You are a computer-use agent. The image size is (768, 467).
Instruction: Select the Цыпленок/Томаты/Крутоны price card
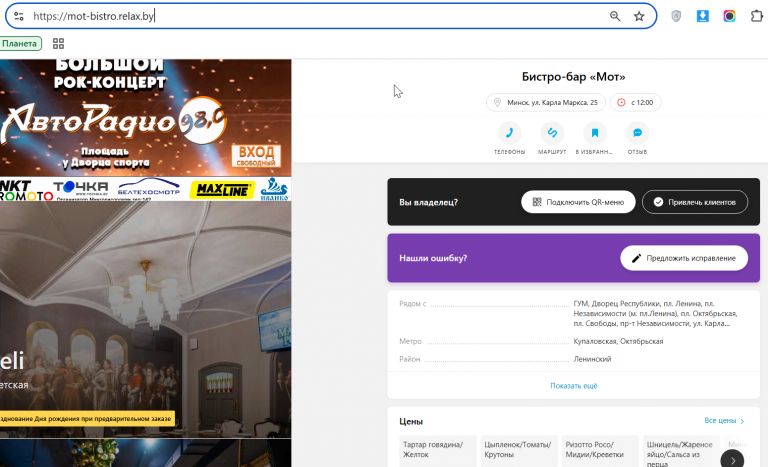coord(519,451)
